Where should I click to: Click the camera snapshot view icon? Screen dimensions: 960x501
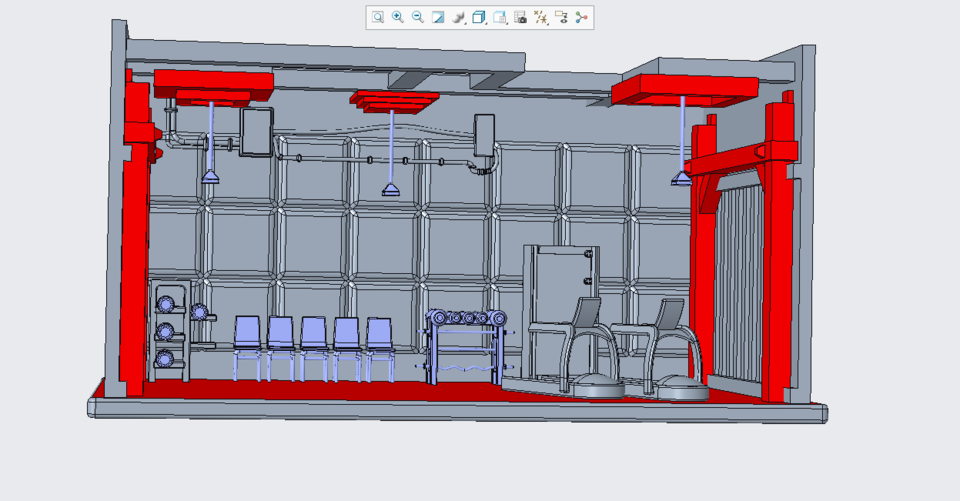[x=520, y=17]
